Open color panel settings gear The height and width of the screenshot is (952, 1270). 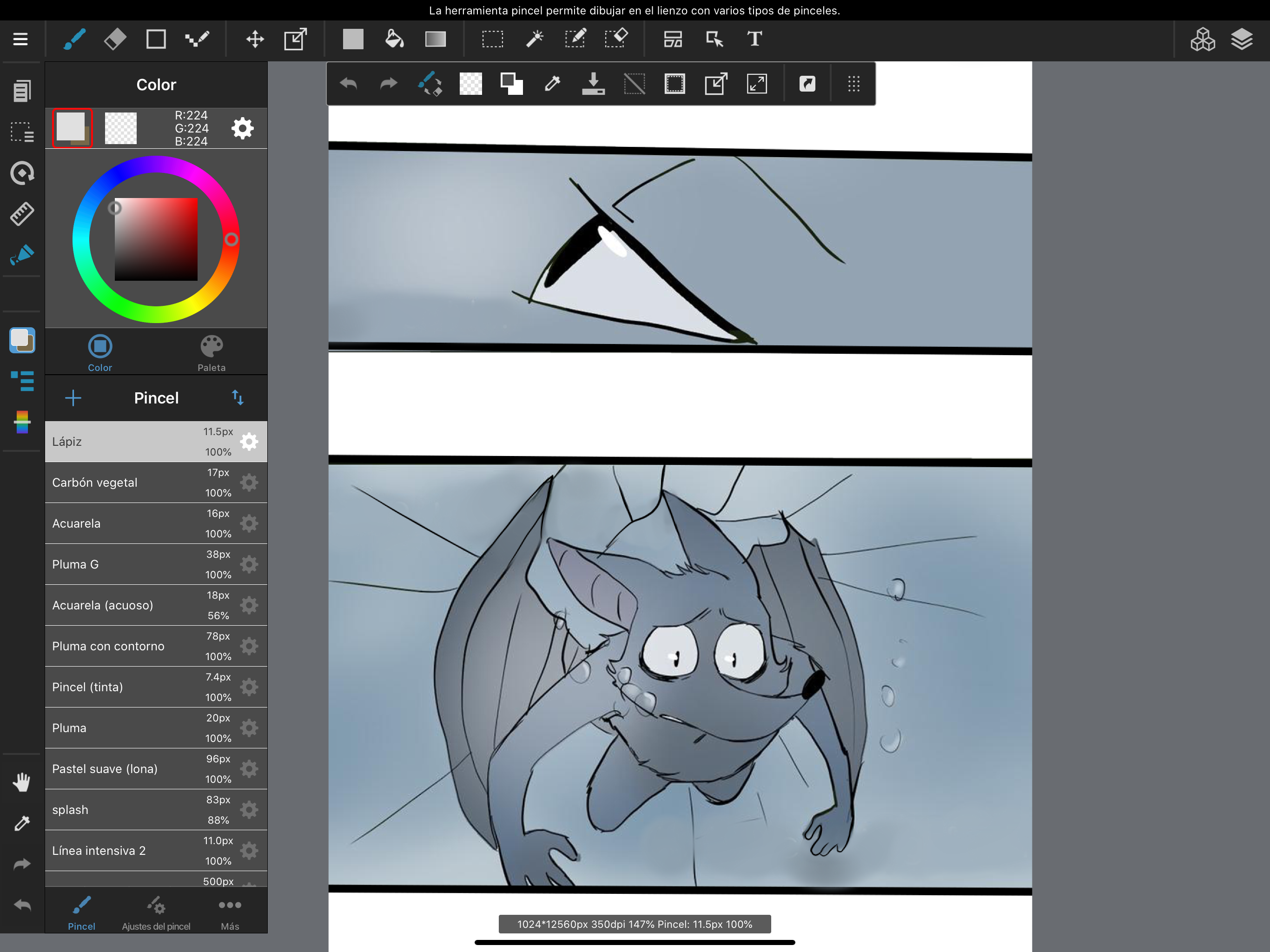click(242, 128)
